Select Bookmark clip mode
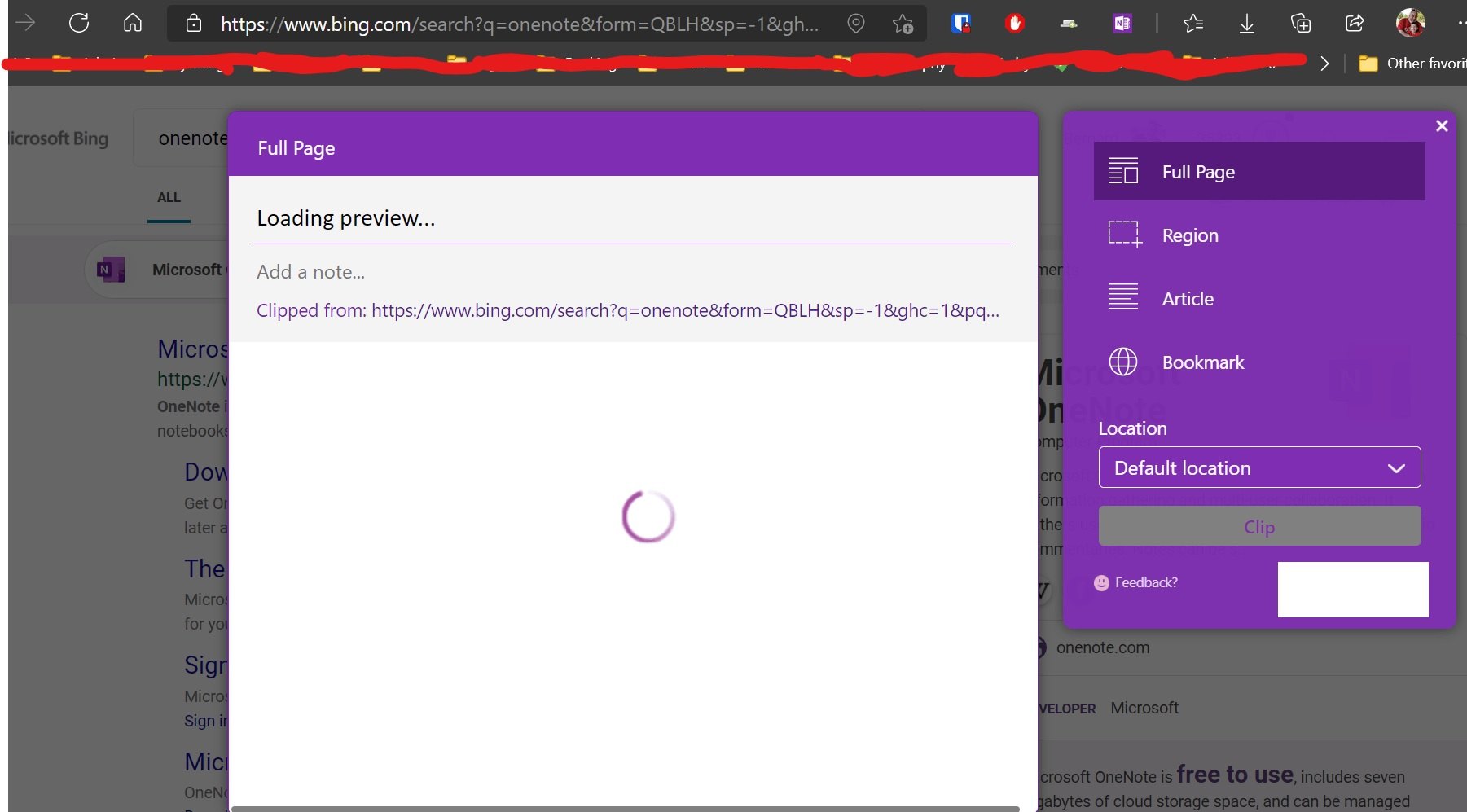This screenshot has height=812, width=1467. [1259, 362]
